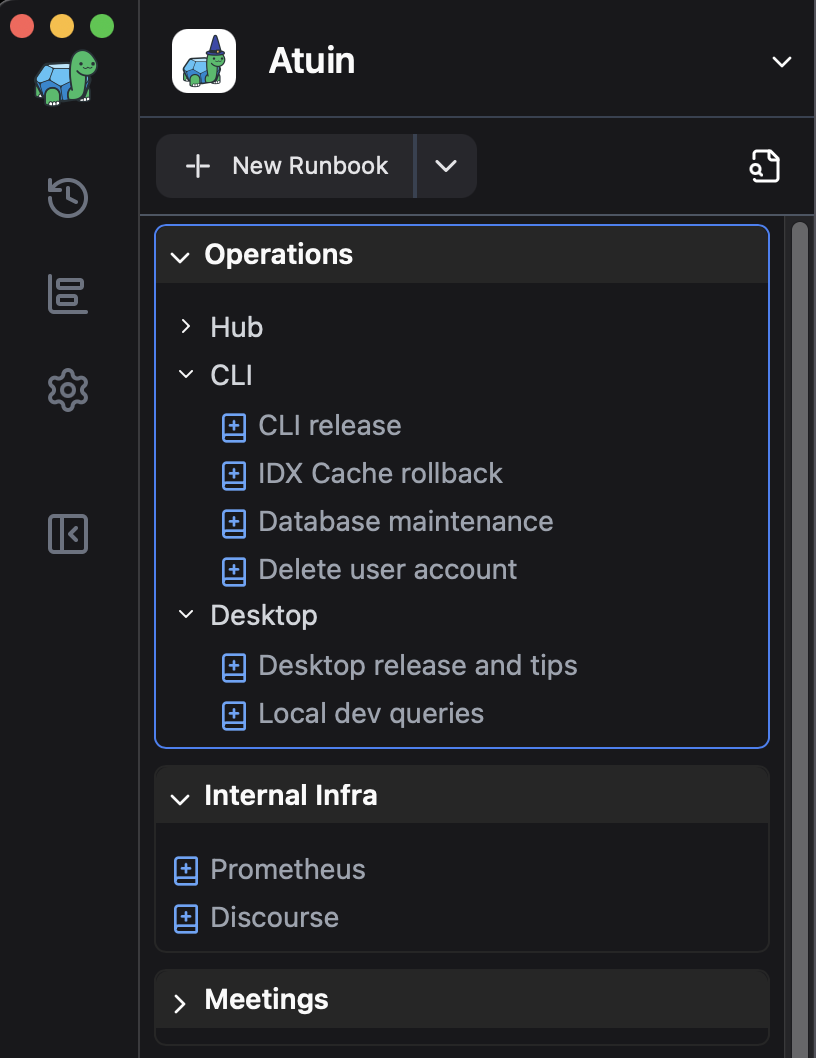Click the vertical scrollbar in runbook list

[x=799, y=600]
